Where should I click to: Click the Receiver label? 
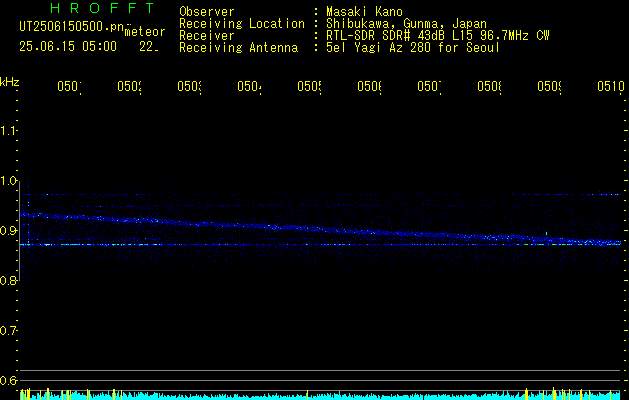coord(207,36)
